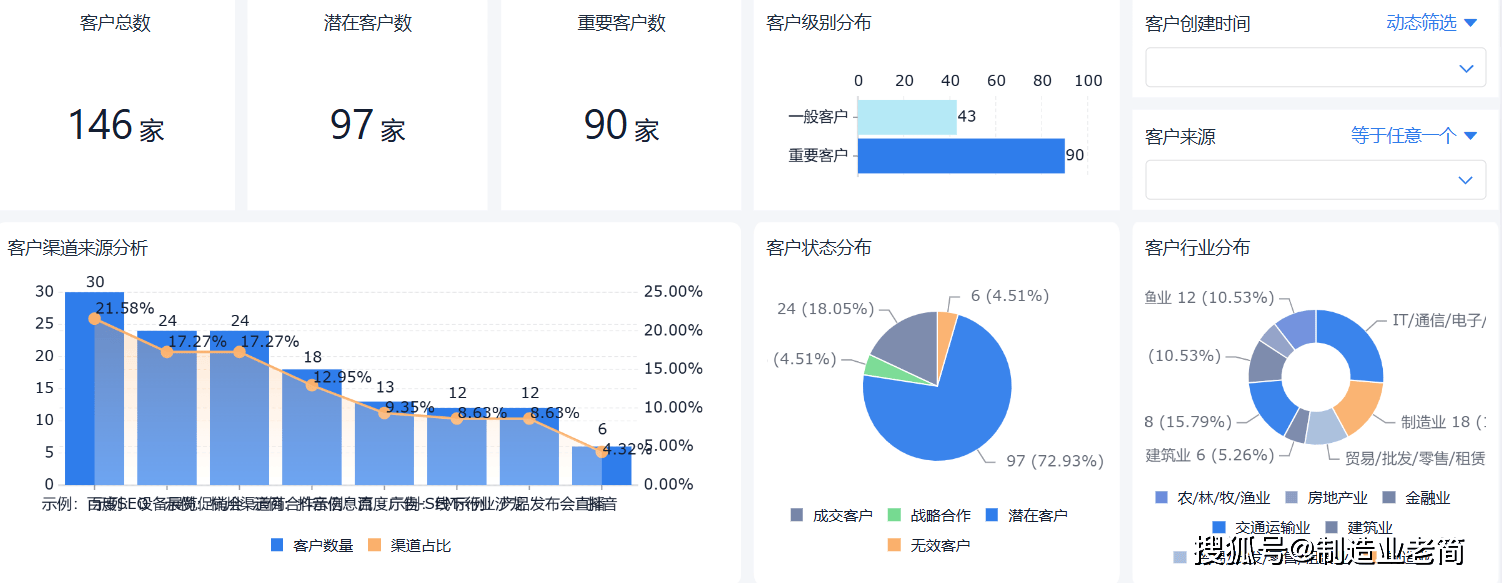Click the 客户来源 filter label
The image size is (1502, 583).
[1181, 136]
